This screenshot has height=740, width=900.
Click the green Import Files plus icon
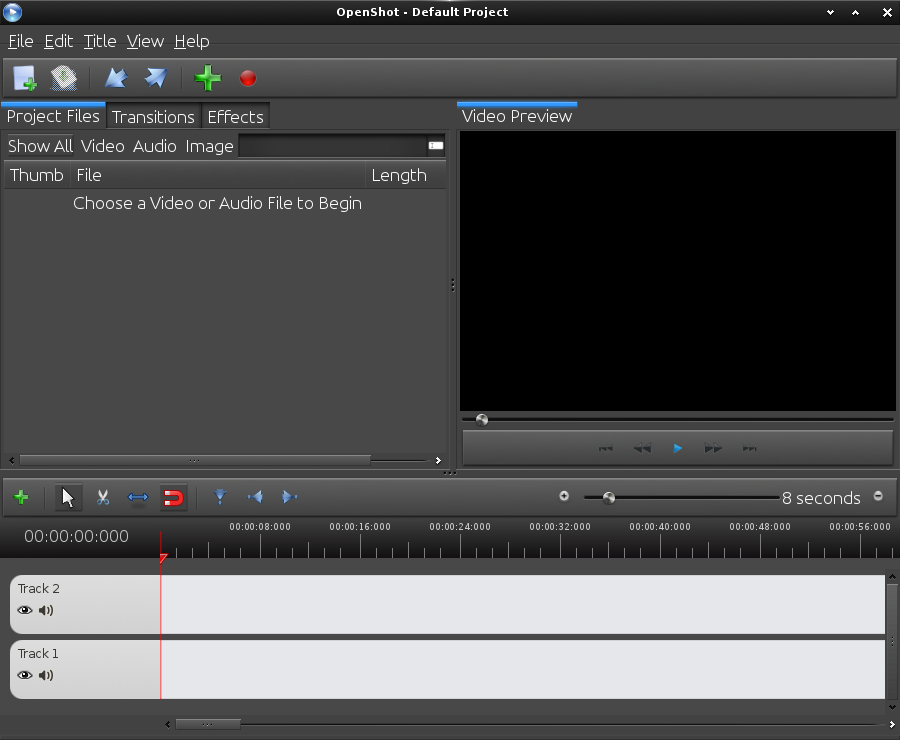pyautogui.click(x=208, y=78)
